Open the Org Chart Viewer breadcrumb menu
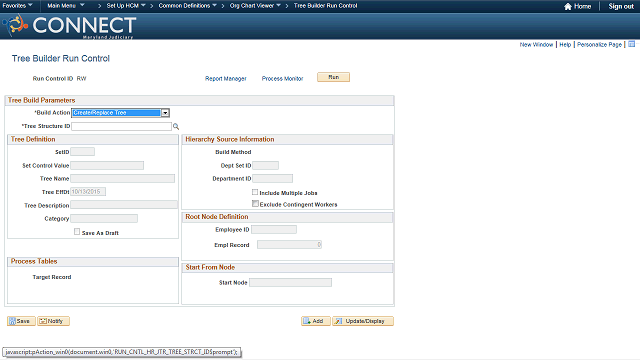 (255, 6)
